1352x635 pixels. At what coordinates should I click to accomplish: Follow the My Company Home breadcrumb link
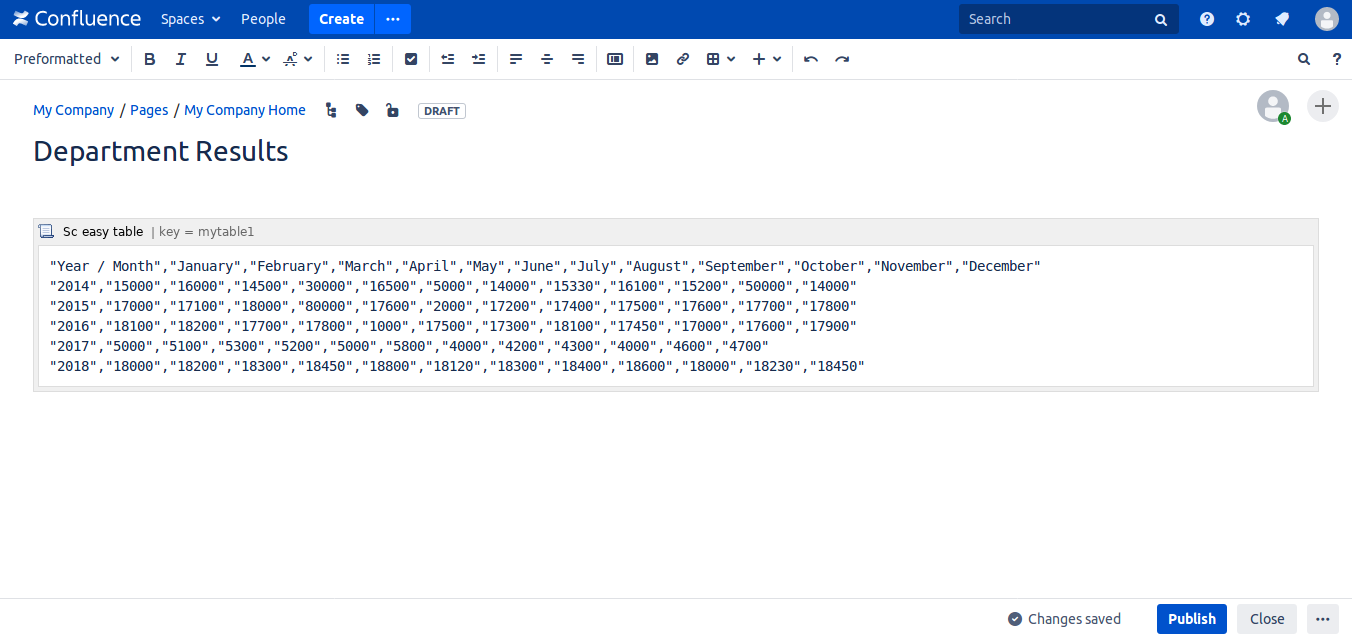[x=245, y=110]
